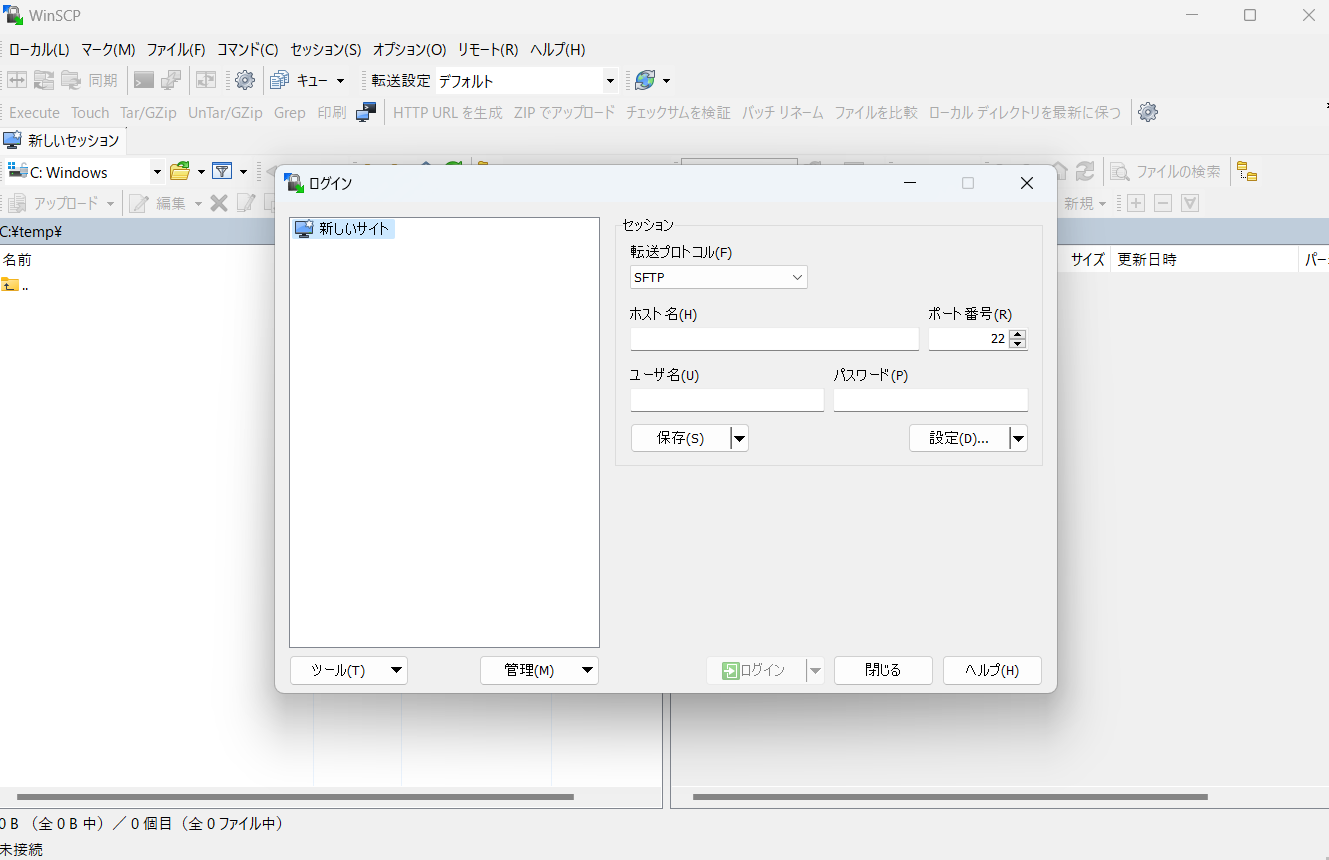
Task: Open the コマンド(C) menu
Action: click(248, 49)
